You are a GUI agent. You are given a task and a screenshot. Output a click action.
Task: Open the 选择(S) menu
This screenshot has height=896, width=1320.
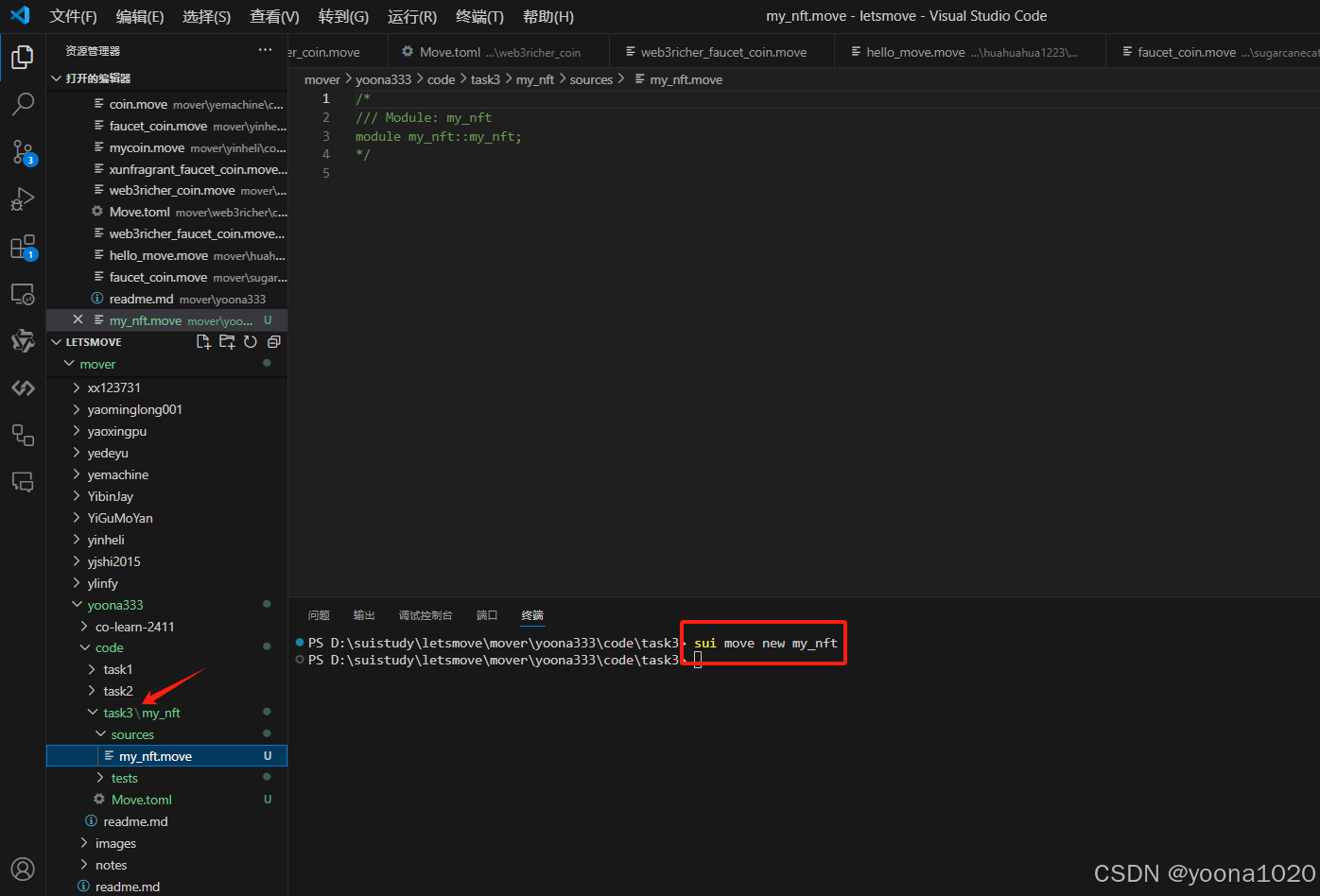206,16
